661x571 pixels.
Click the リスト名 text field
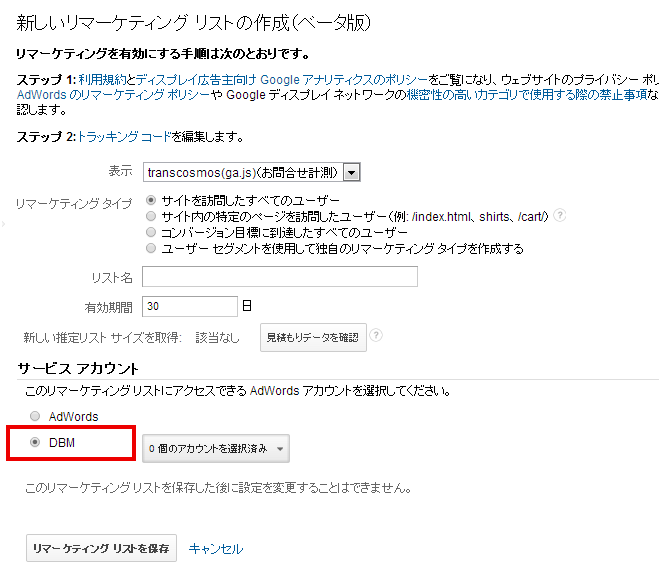click(x=279, y=276)
